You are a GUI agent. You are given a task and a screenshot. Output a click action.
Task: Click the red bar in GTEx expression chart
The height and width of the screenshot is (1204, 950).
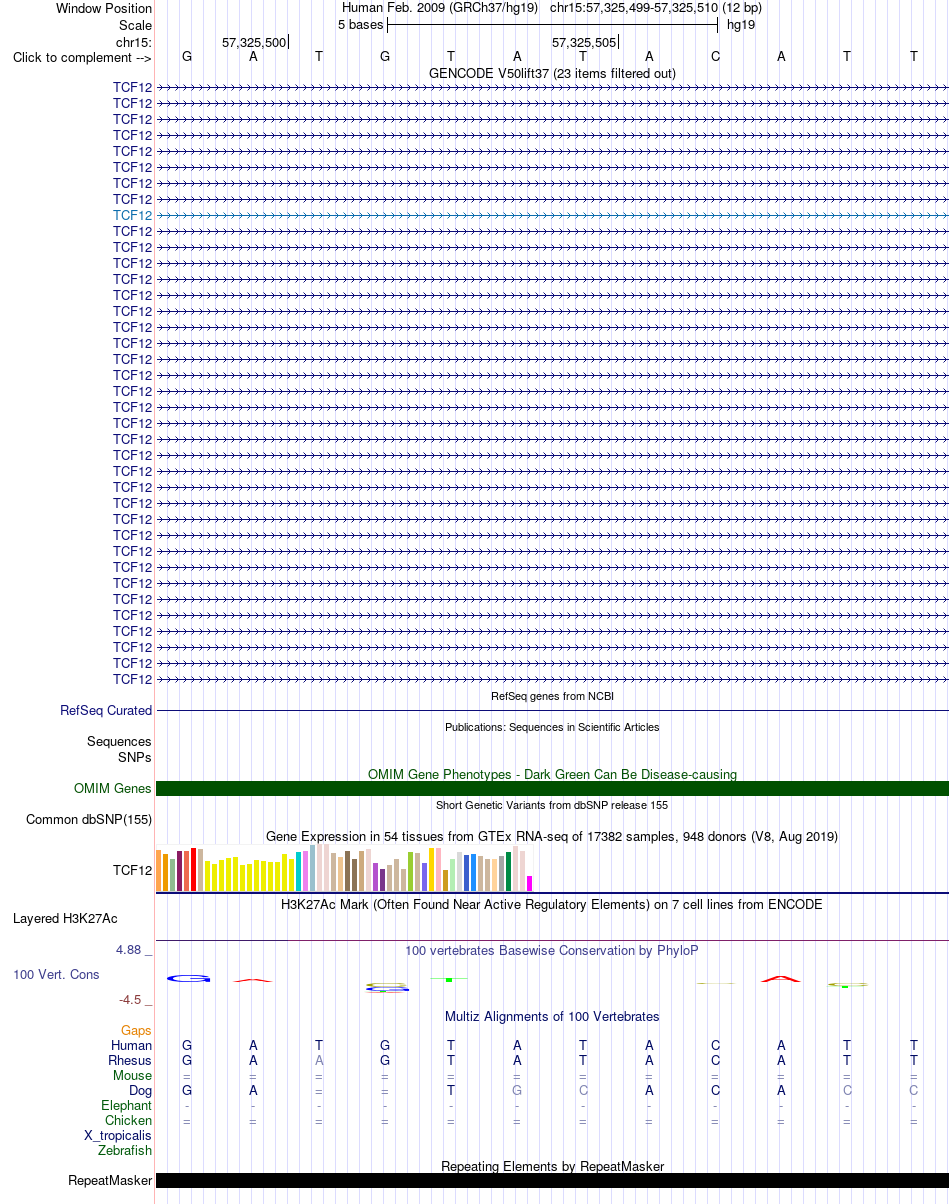pyautogui.click(x=194, y=869)
